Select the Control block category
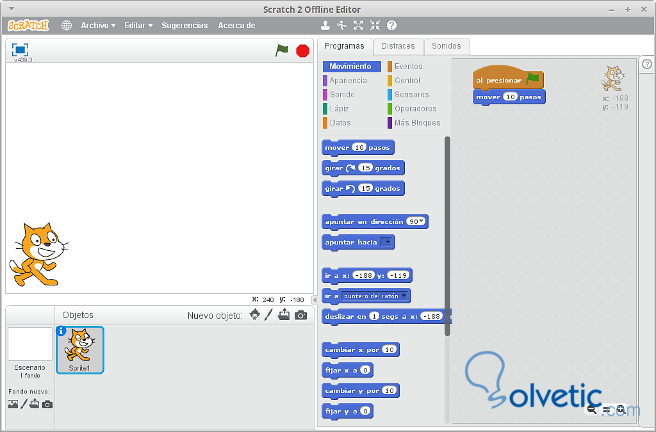This screenshot has width=656, height=432. pos(404,80)
